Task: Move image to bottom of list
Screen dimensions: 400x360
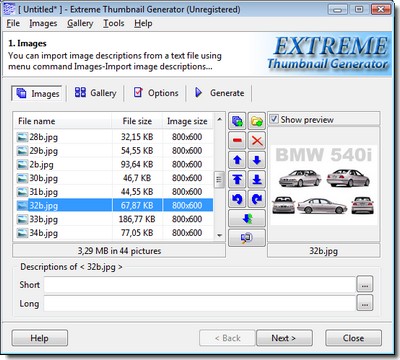Action: 257,180
